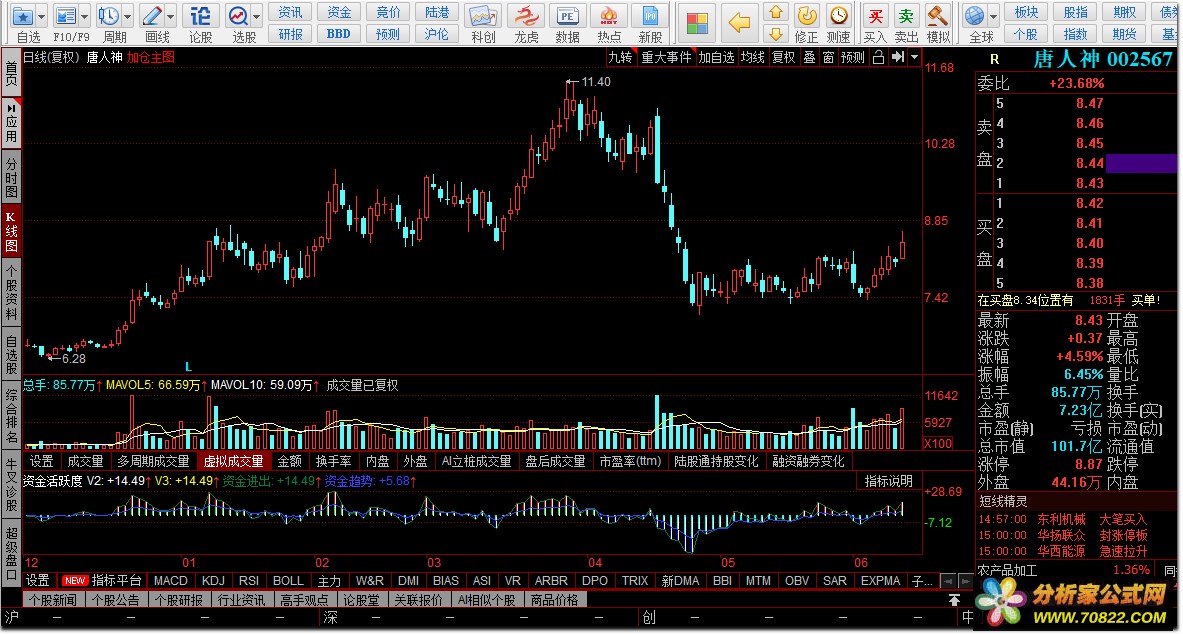Click 加自选 to add to watchlist

(716, 57)
